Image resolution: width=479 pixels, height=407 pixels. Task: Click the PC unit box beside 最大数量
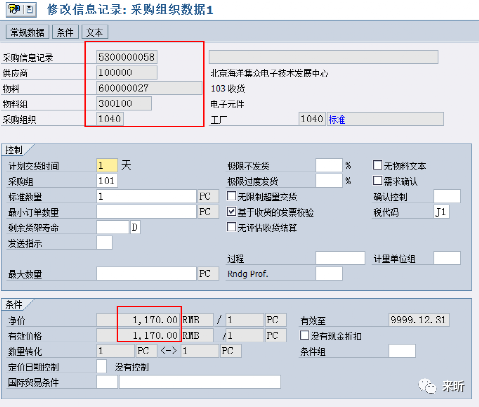(208, 274)
